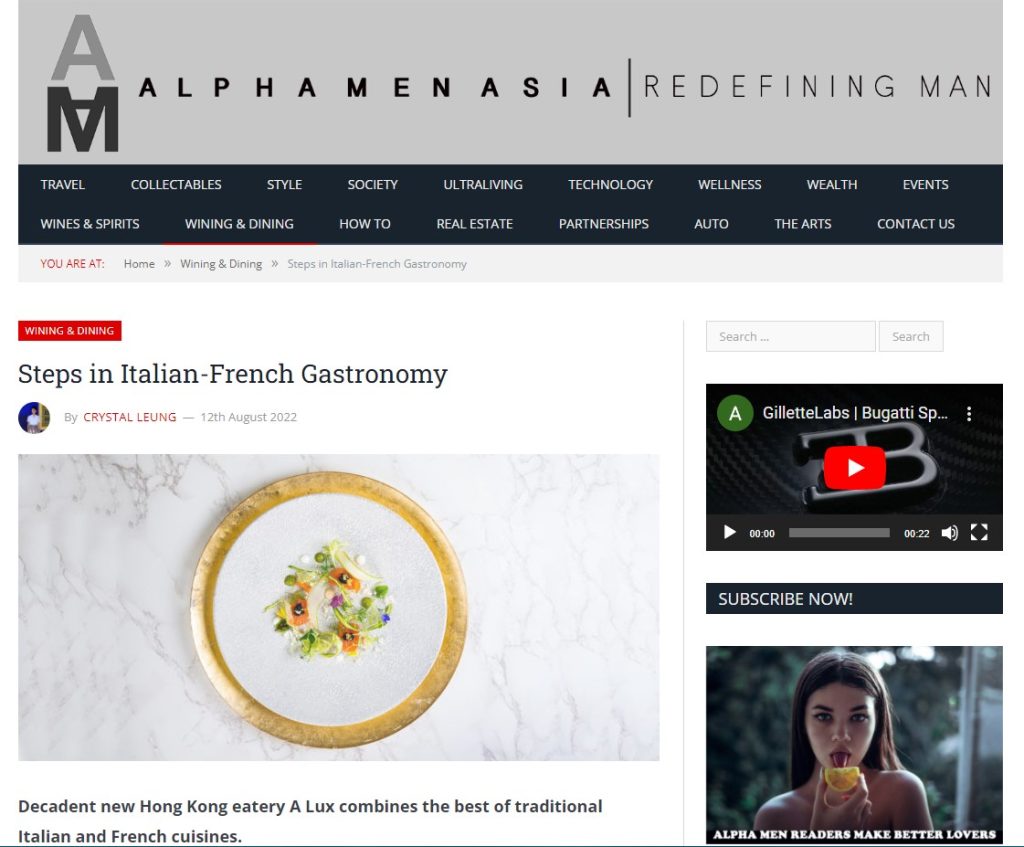Viewport: 1024px width, 847px height.
Task: Click the red Wining & Dining category tag
Action: [x=70, y=330]
